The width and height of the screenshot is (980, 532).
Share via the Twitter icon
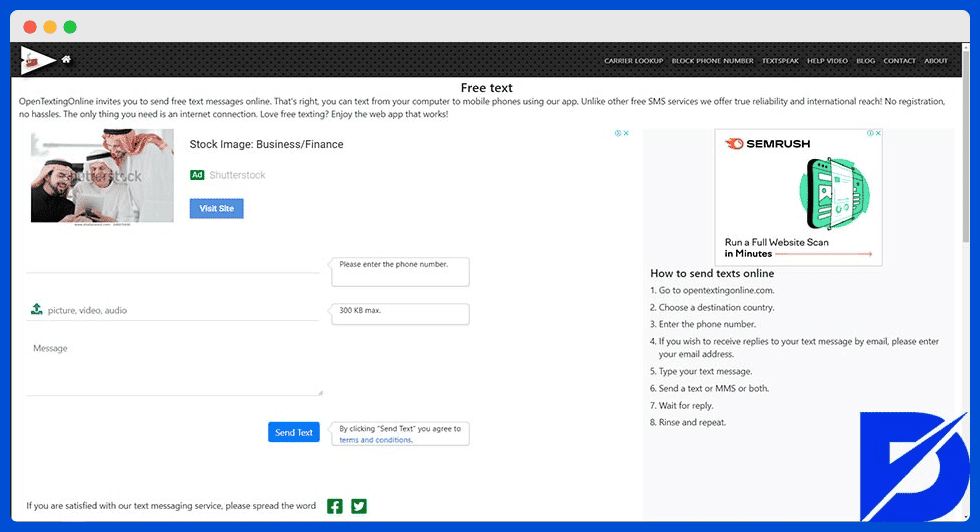[x=359, y=506]
